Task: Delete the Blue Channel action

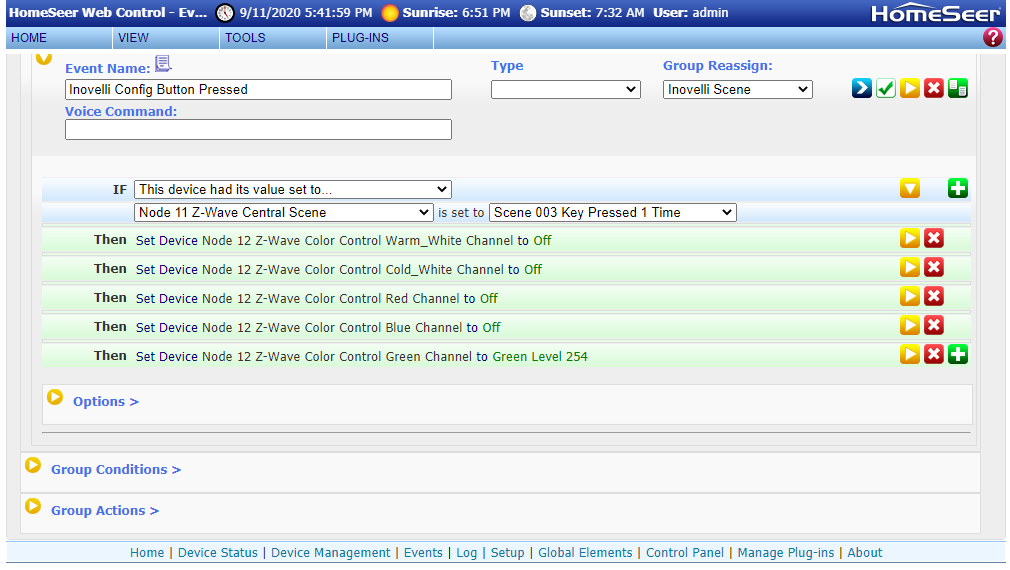Action: point(933,325)
